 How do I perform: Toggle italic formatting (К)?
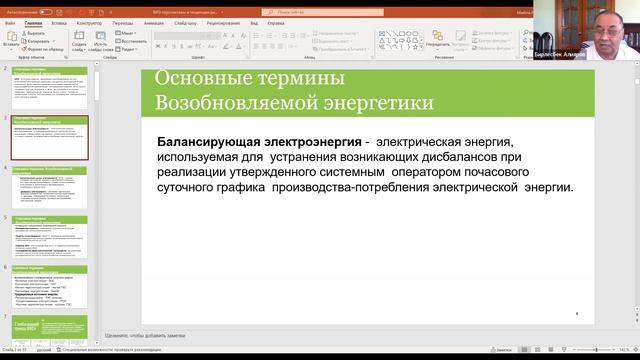[x=166, y=47]
